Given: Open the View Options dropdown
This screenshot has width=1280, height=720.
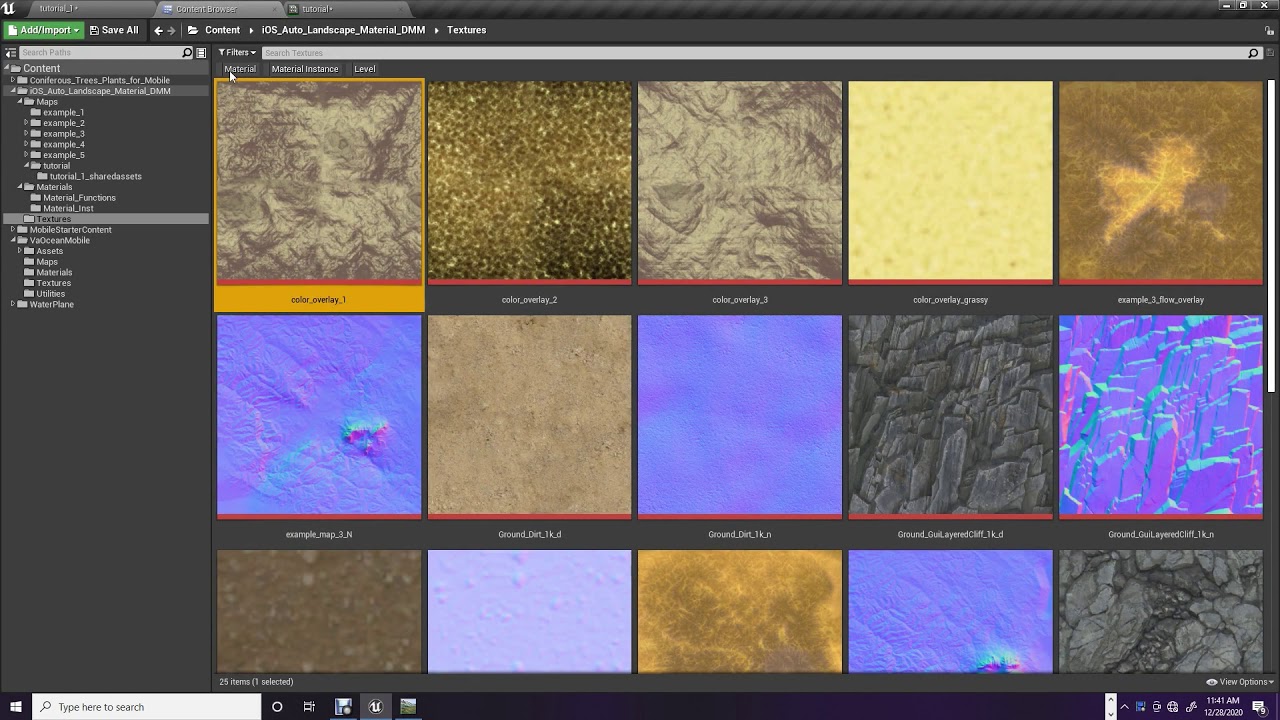Looking at the screenshot, I should 1240,682.
